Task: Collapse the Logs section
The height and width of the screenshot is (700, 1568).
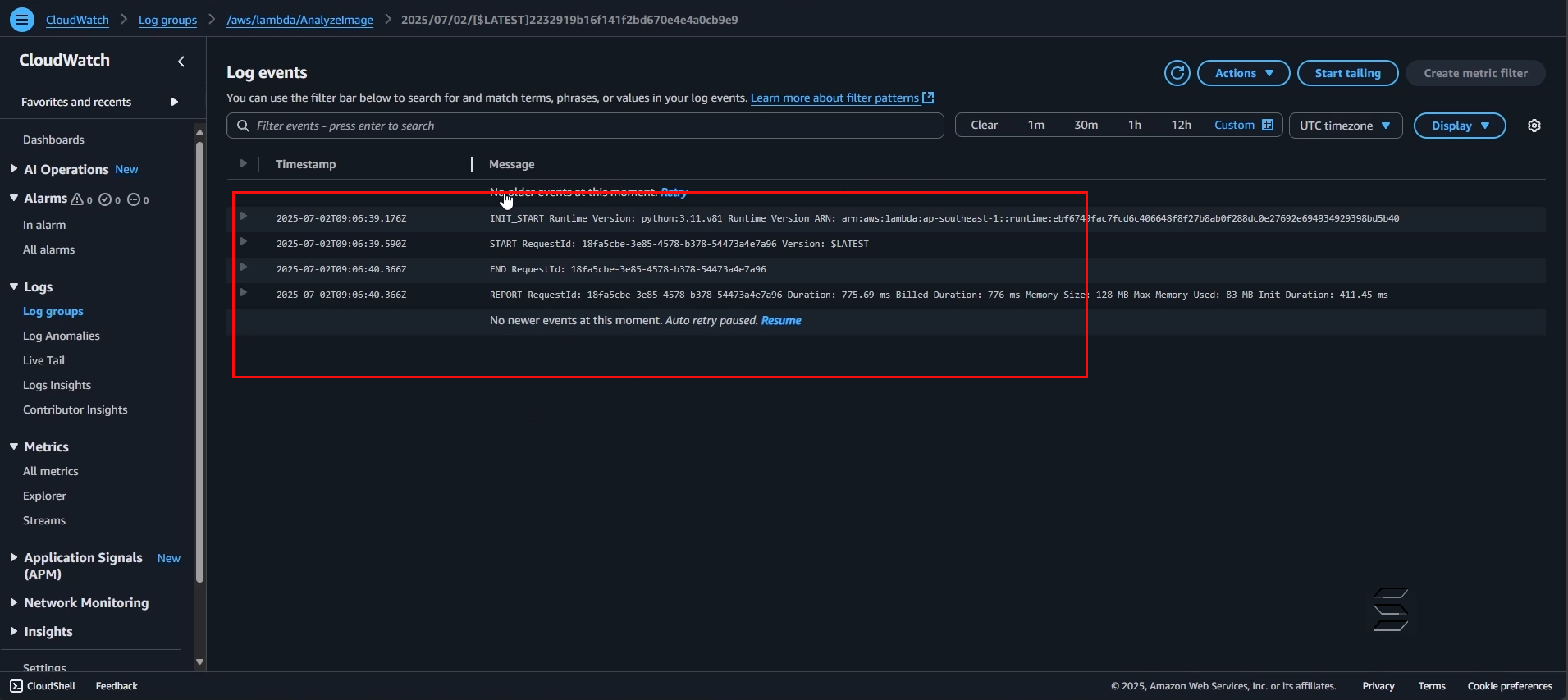Action: tap(14, 286)
